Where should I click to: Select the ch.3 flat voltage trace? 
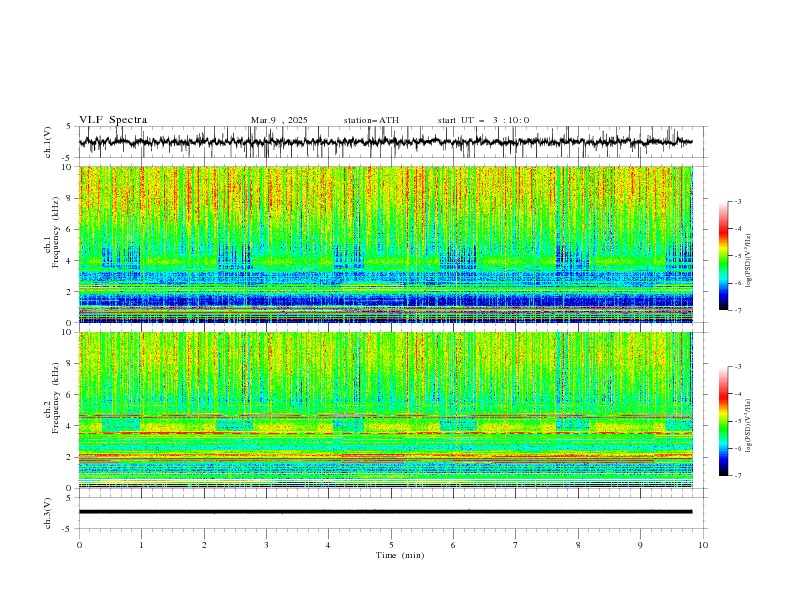385,512
